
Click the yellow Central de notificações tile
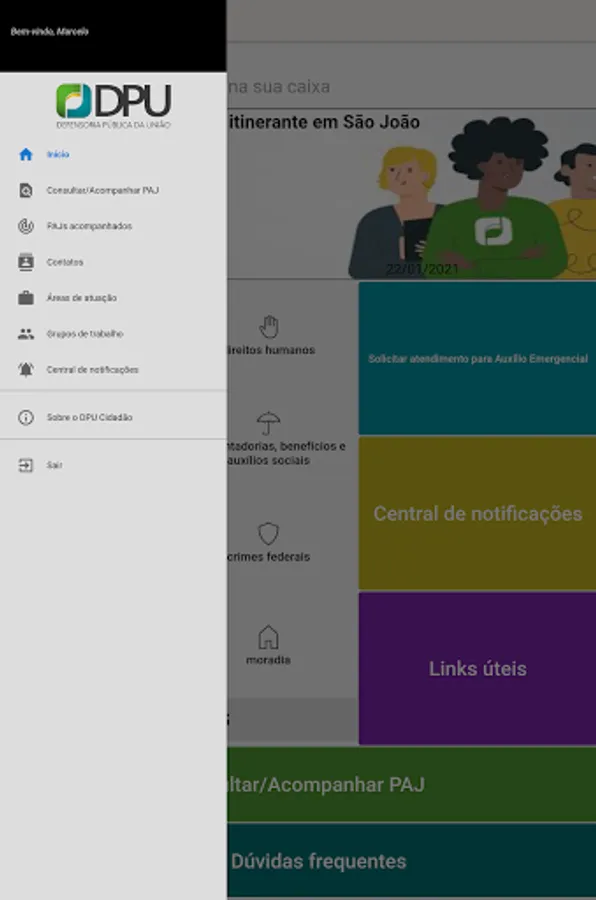tap(477, 513)
